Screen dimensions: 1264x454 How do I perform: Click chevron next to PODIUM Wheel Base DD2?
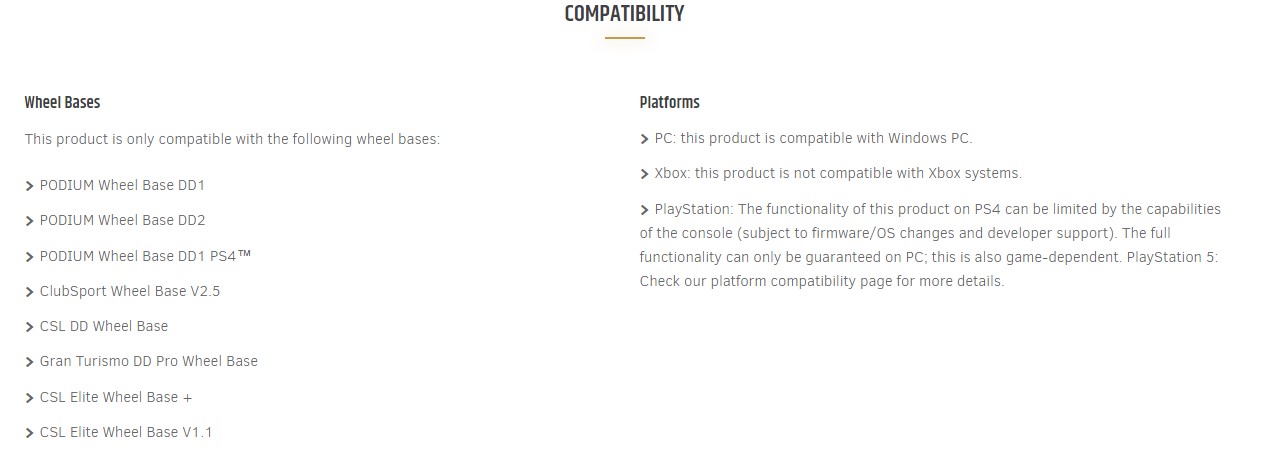click(30, 221)
